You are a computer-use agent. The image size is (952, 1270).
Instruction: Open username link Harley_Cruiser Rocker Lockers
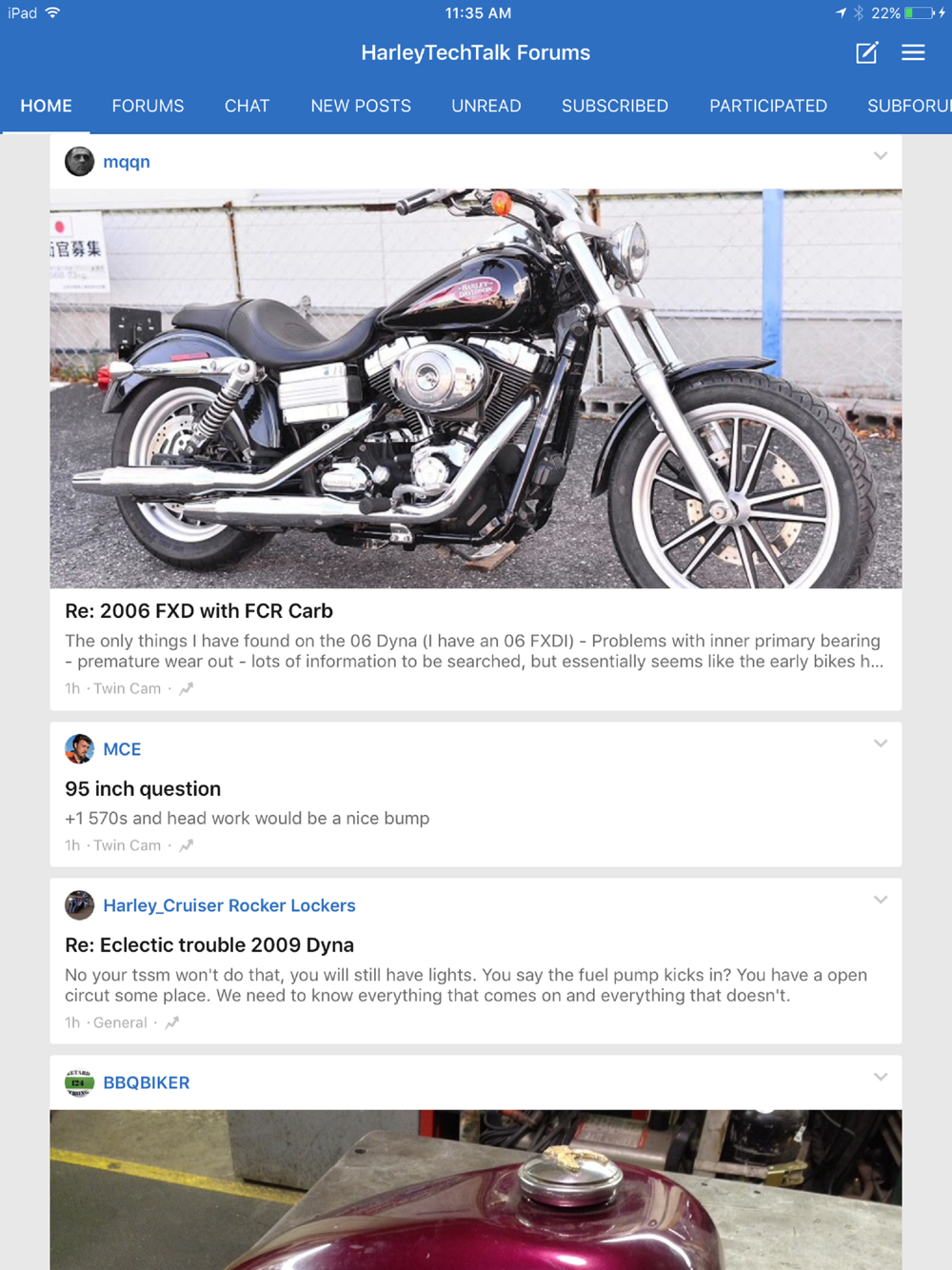pyautogui.click(x=229, y=905)
